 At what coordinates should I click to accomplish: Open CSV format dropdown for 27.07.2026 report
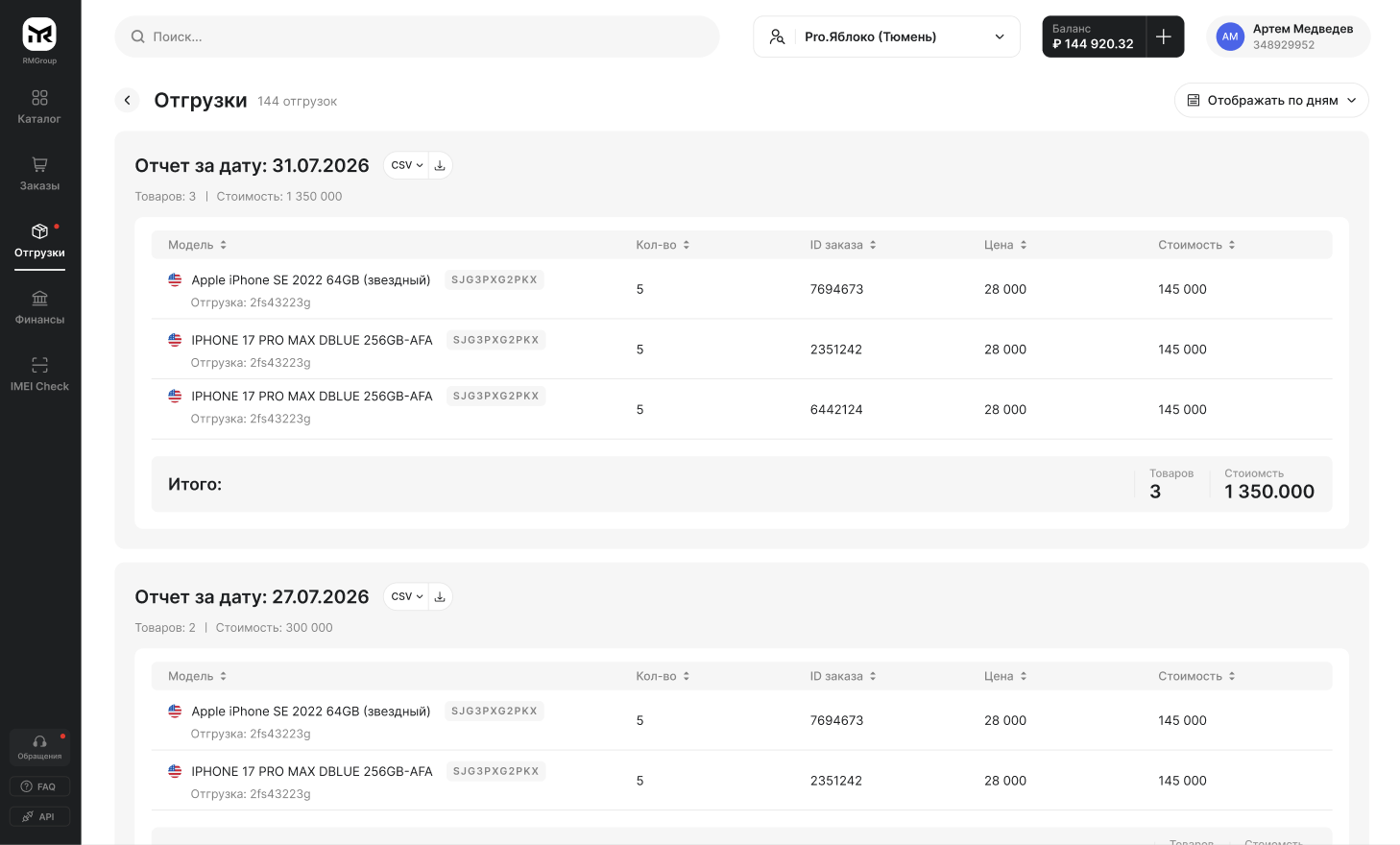[407, 596]
